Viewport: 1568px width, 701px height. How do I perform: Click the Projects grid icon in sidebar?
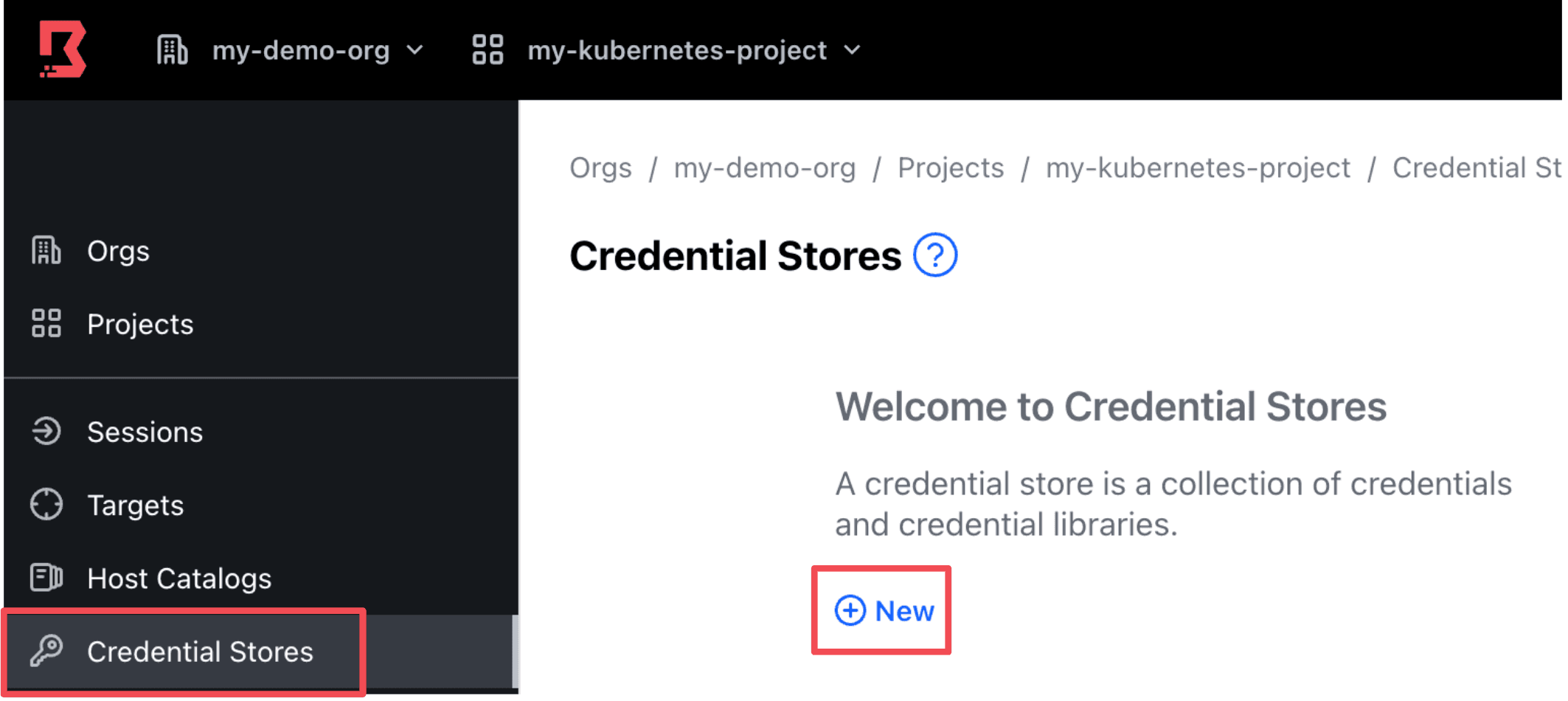pyautogui.click(x=46, y=324)
